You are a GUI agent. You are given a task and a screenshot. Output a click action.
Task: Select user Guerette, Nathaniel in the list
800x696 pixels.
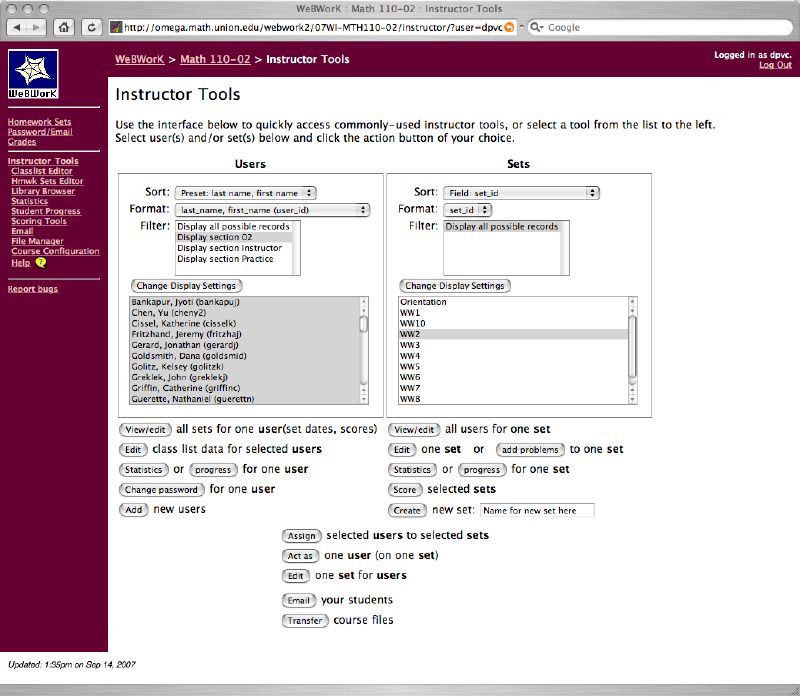click(245, 399)
